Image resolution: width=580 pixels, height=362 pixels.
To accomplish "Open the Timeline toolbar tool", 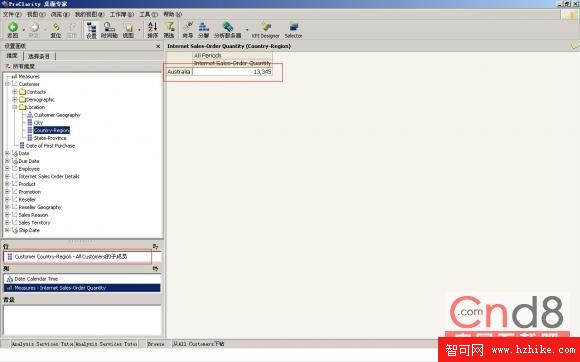I will (109, 30).
